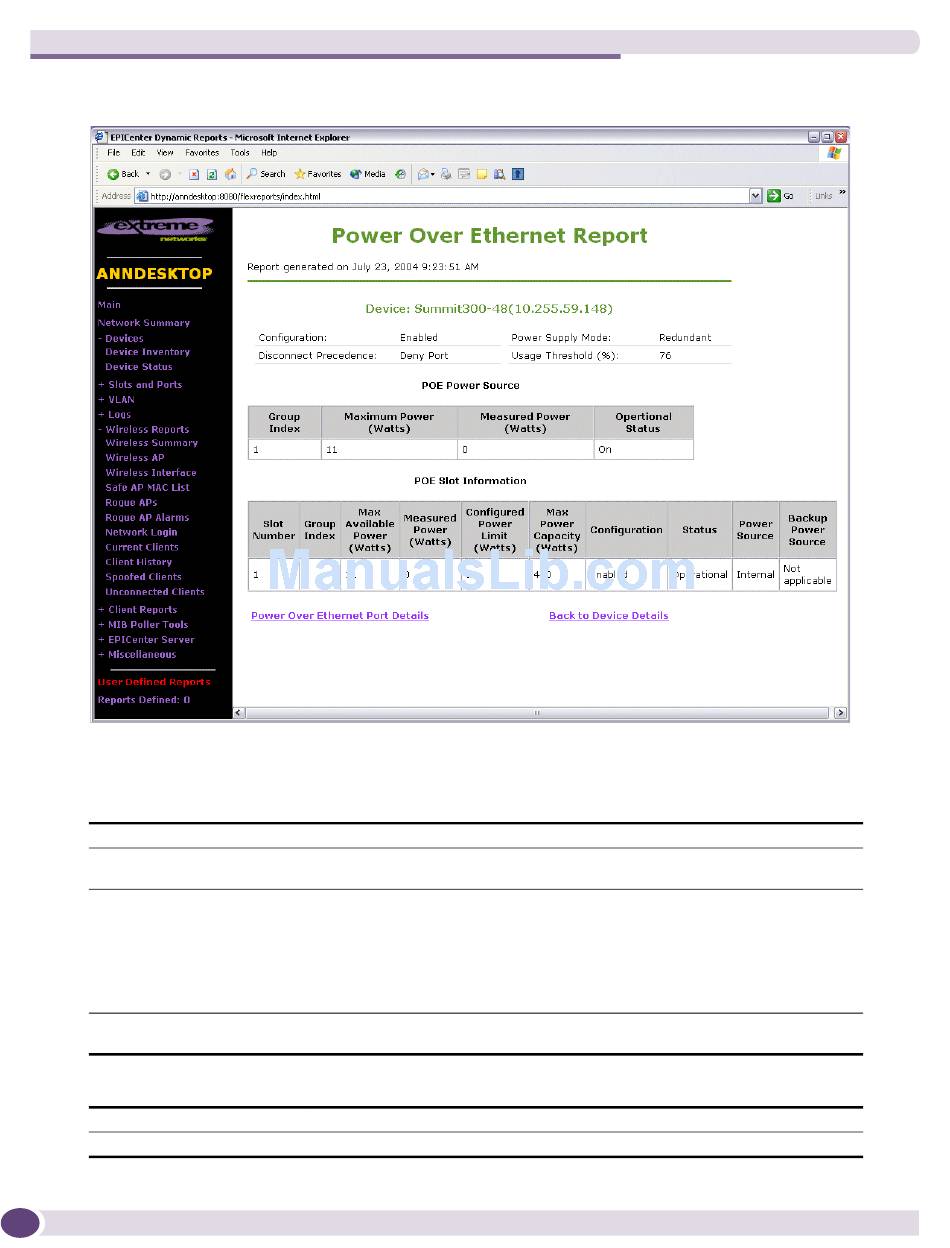Click the Internet Explorer title bar icon

[x=100, y=137]
